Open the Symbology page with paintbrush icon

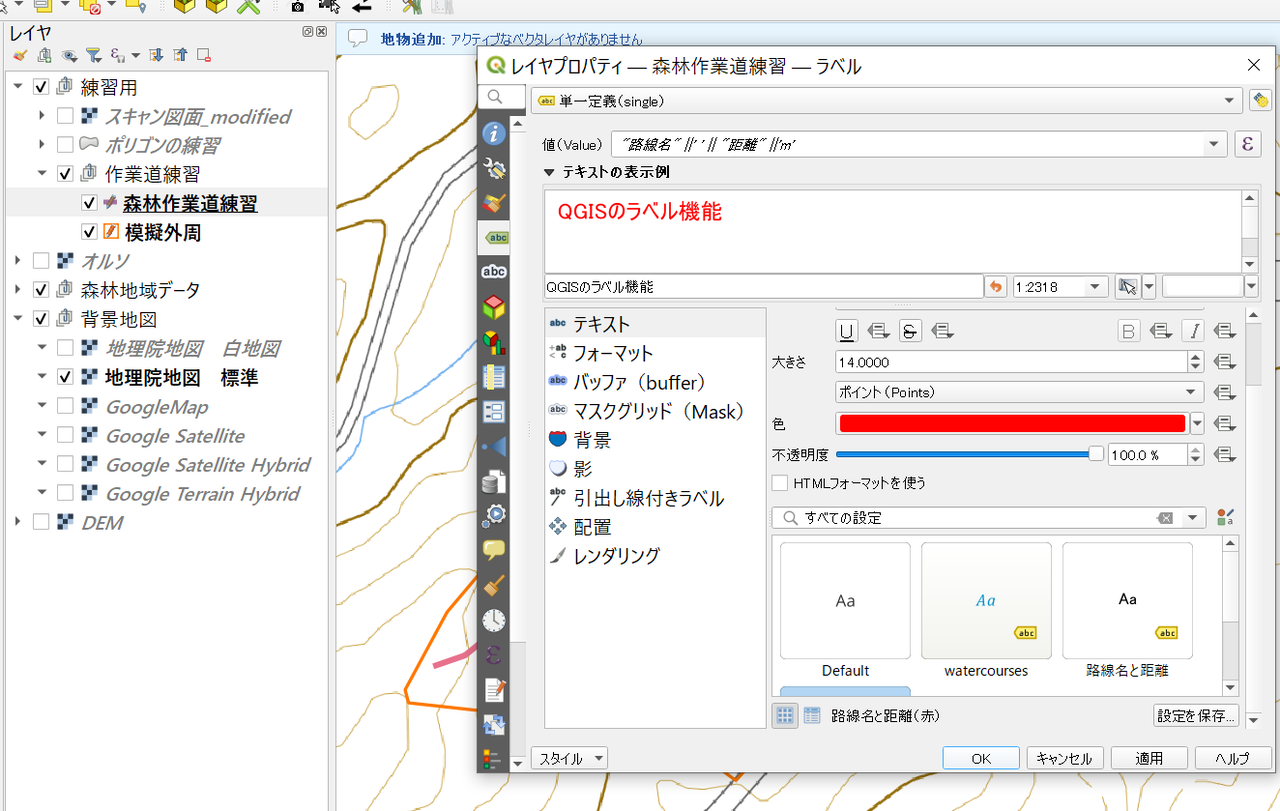pos(494,203)
